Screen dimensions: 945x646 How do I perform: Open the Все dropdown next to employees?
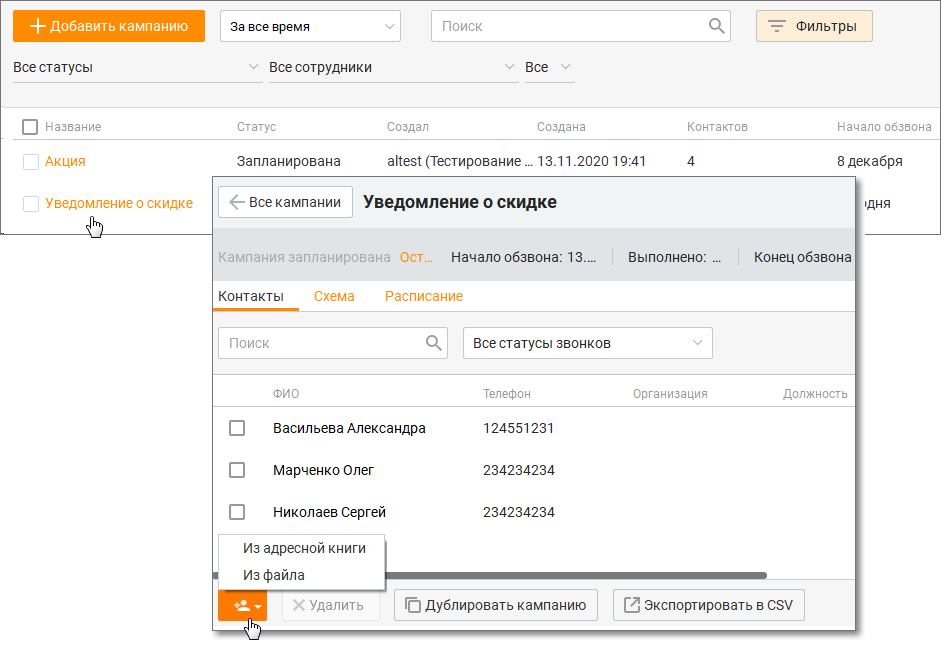pyautogui.click(x=548, y=67)
